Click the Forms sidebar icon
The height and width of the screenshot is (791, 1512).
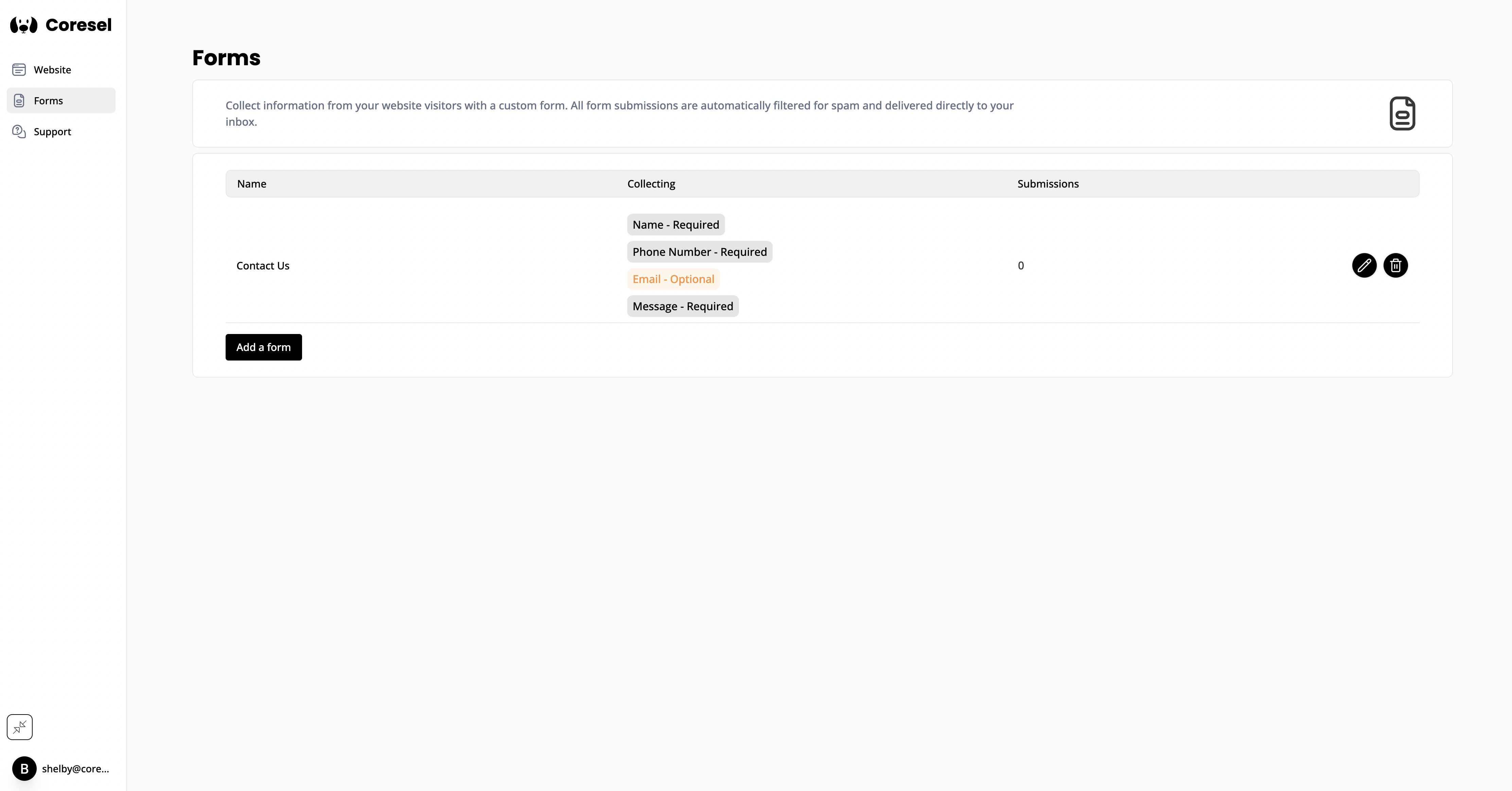pyautogui.click(x=19, y=101)
